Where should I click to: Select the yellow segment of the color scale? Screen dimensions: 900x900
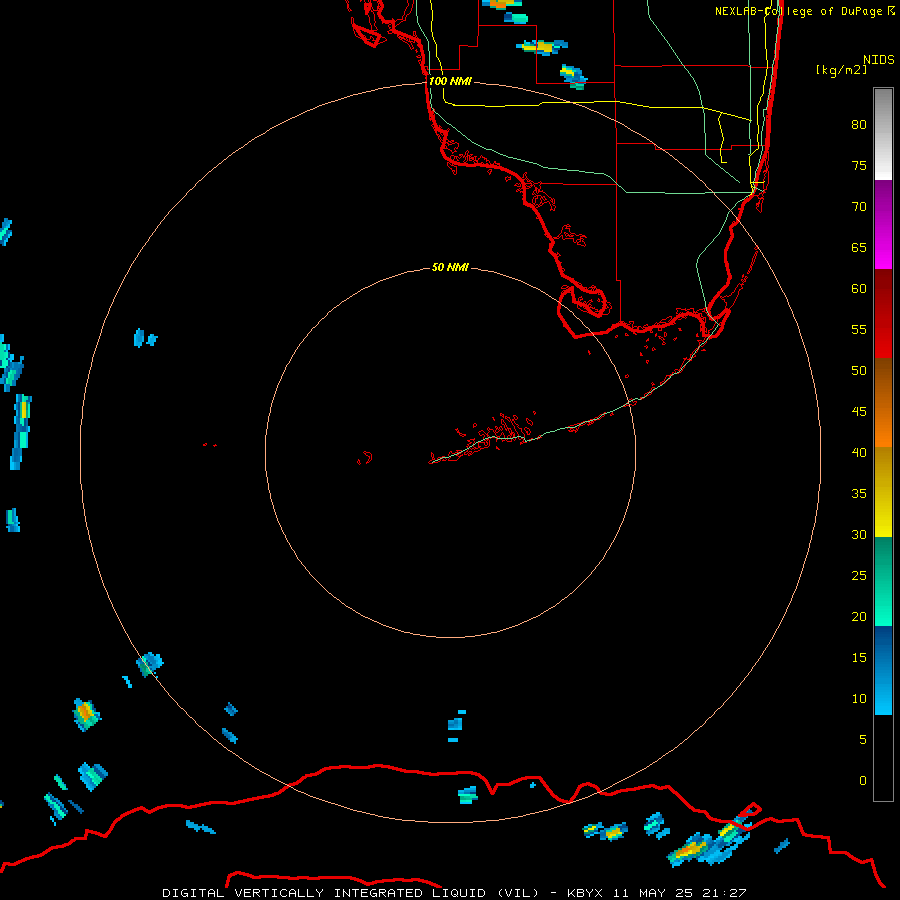[883, 492]
